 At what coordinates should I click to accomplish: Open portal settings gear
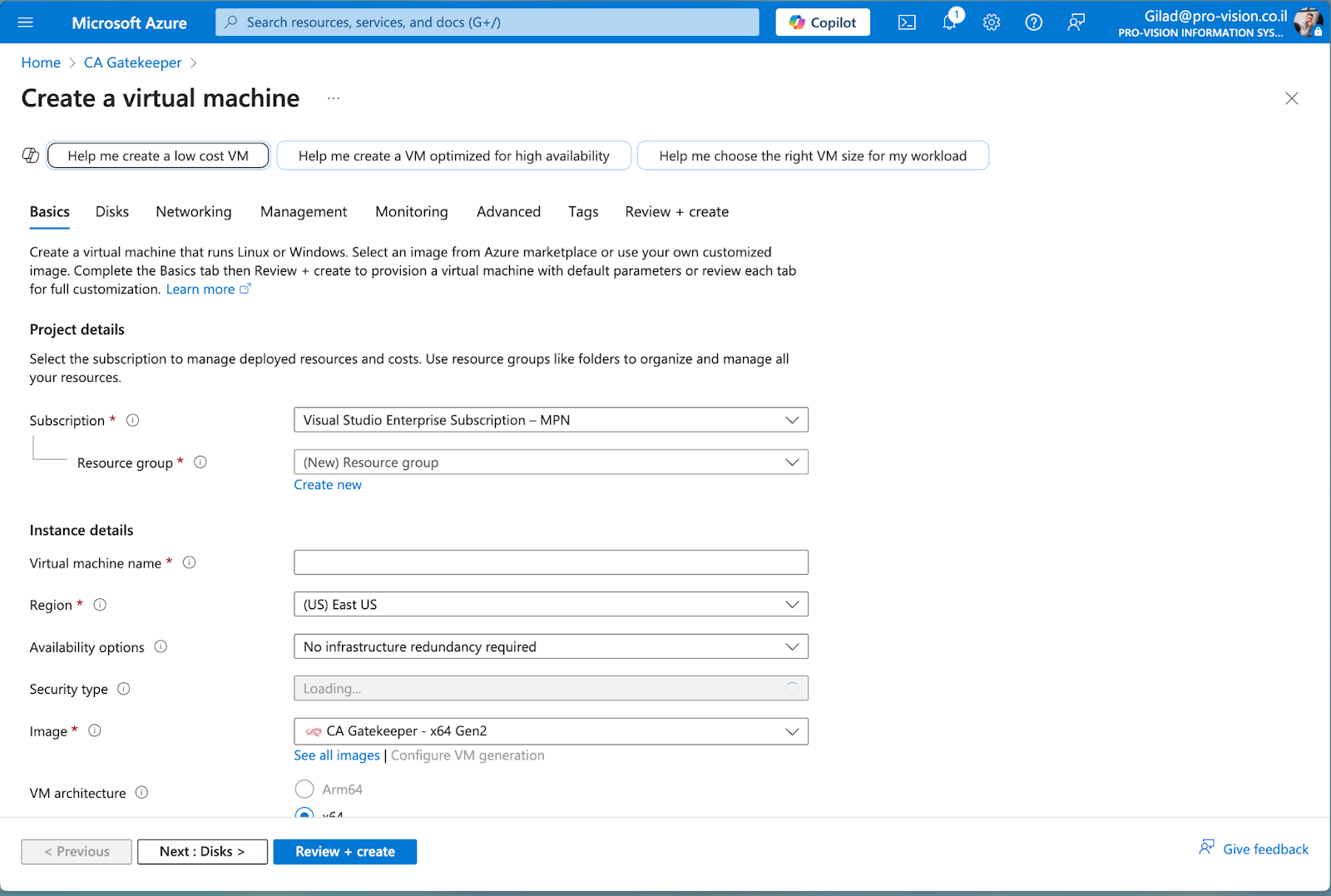tap(992, 22)
